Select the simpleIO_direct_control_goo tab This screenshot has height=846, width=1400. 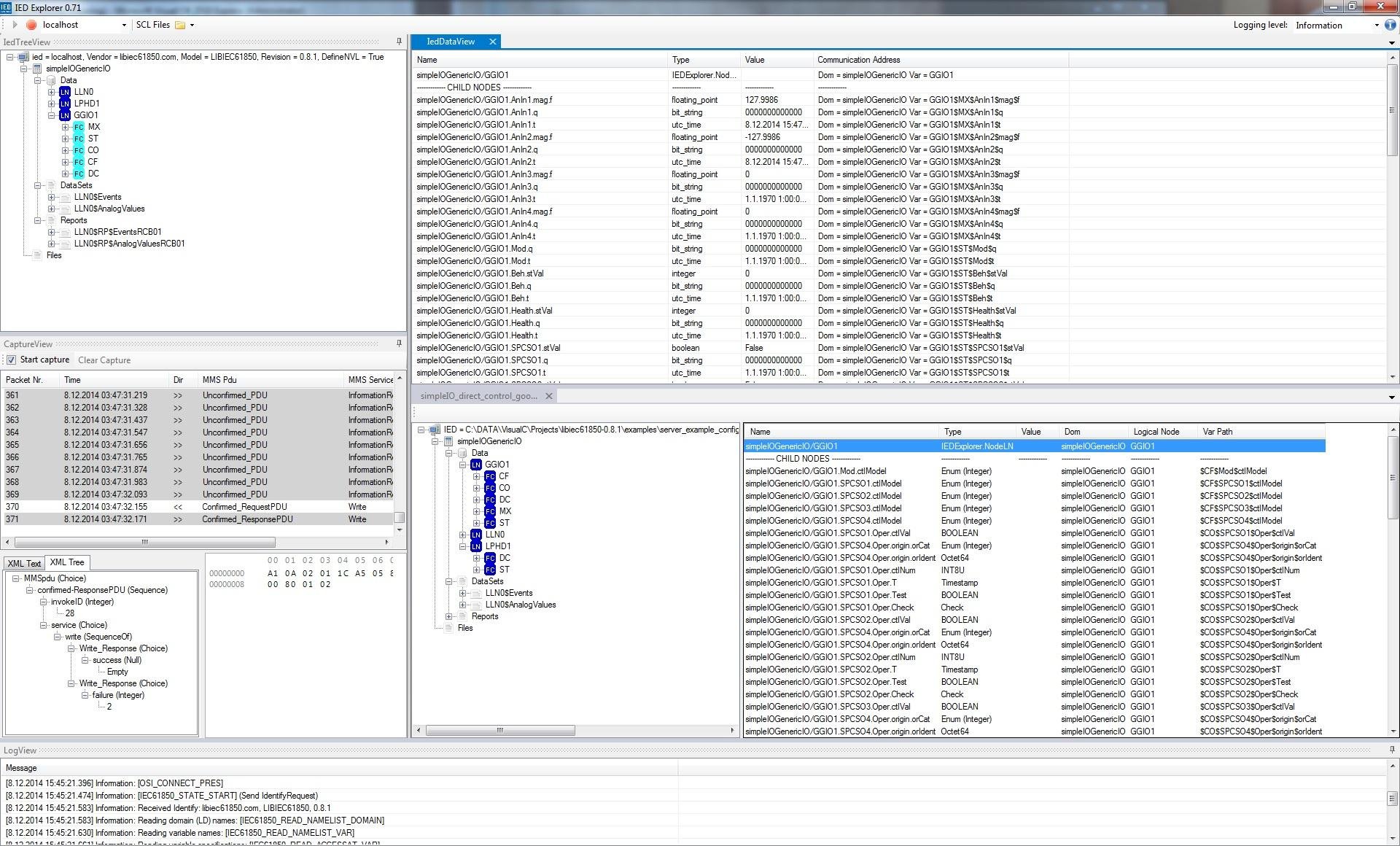click(478, 396)
